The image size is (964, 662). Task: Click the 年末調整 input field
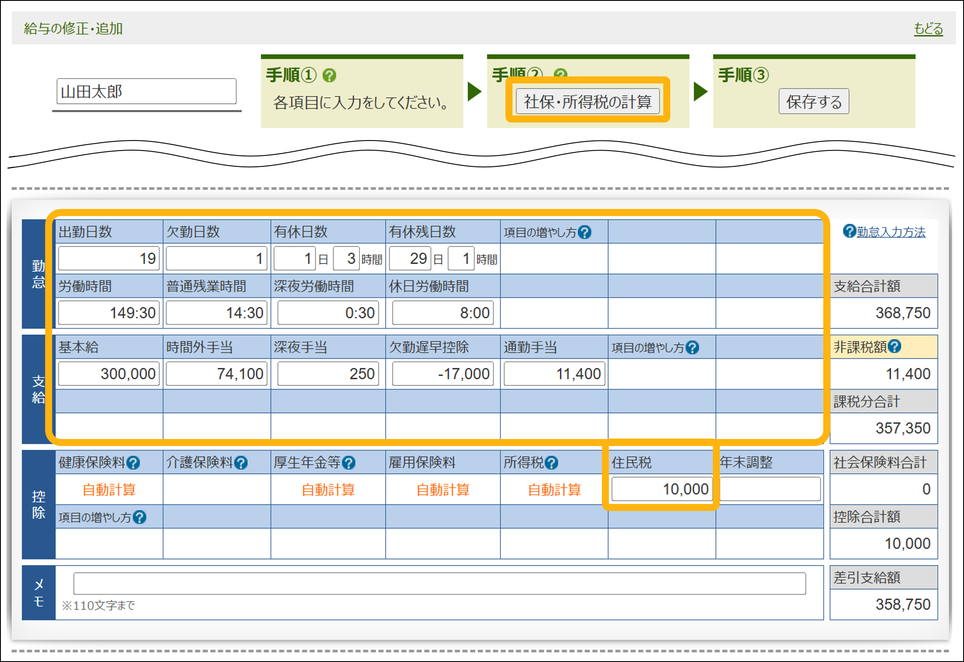click(769, 489)
